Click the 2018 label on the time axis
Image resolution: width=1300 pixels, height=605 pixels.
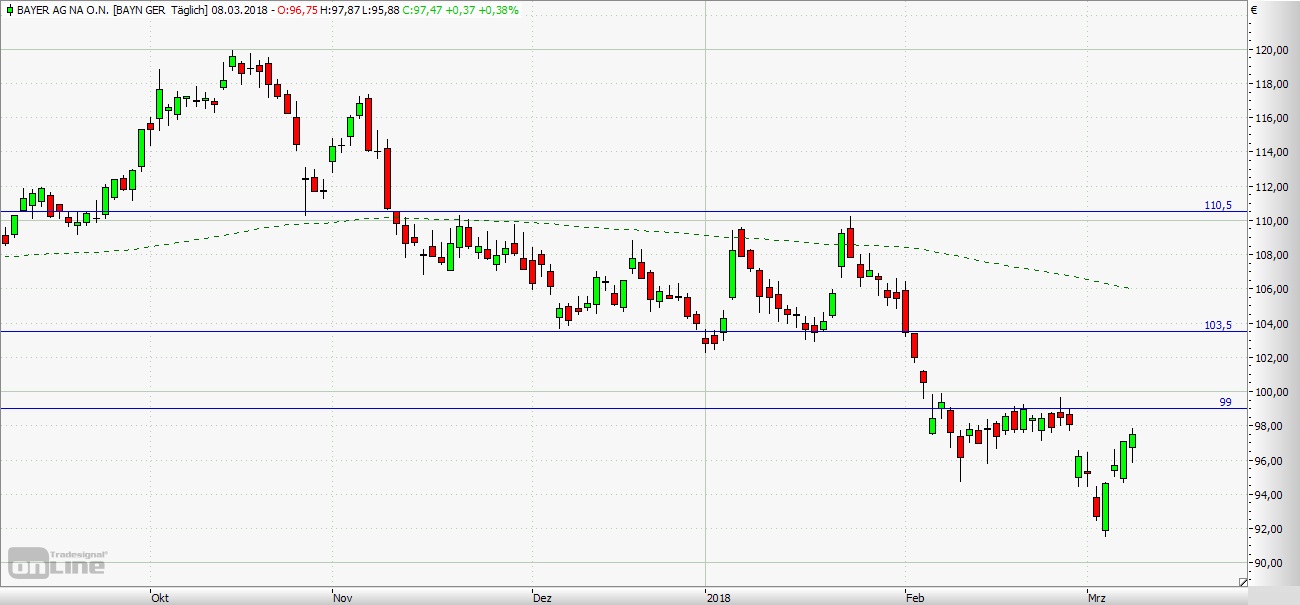[x=717, y=597]
